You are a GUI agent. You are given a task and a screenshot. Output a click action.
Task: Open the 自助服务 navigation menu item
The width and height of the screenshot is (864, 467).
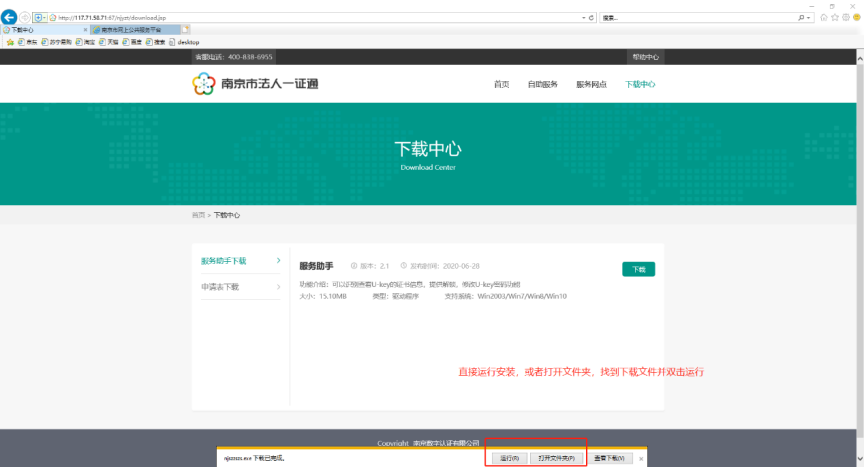[x=542, y=85]
